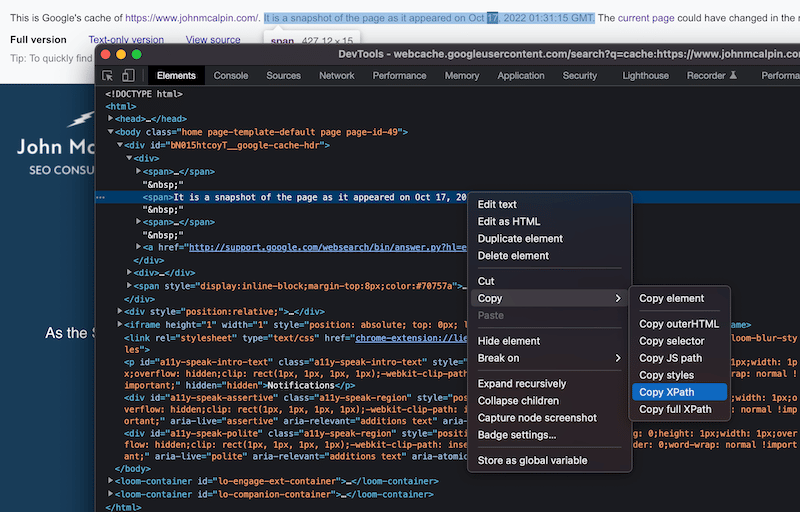
Task: Open the Security tab
Action: click(x=580, y=75)
